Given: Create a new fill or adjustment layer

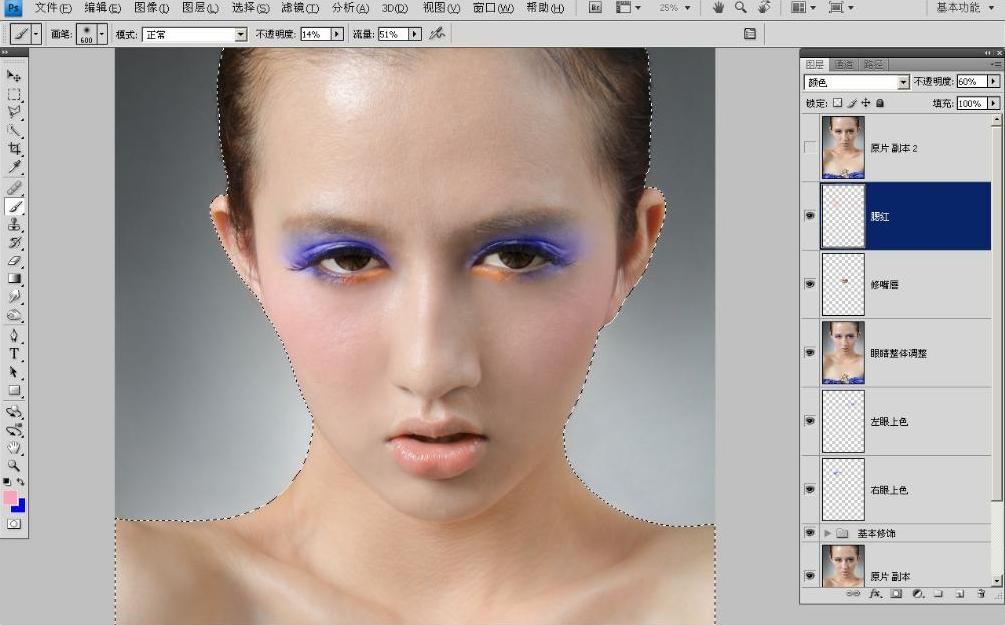Looking at the screenshot, I should [917, 594].
